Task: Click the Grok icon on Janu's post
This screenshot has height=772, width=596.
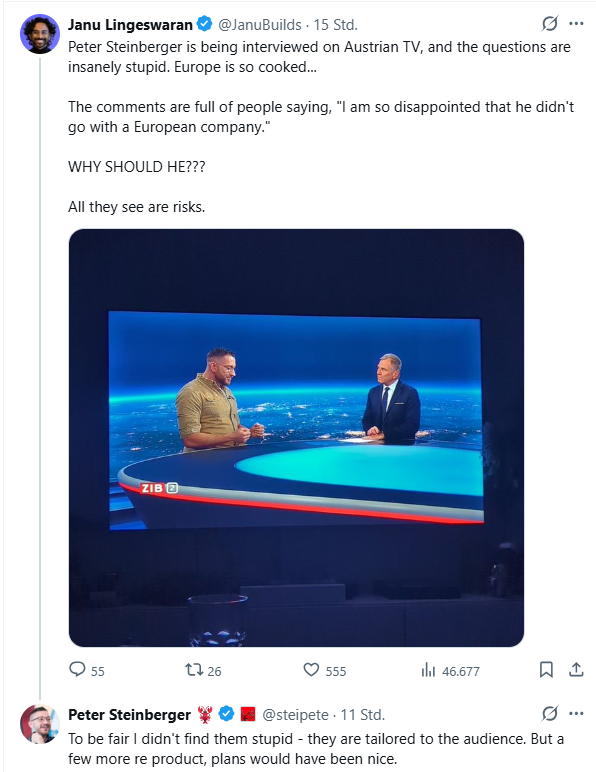Action: 550,24
